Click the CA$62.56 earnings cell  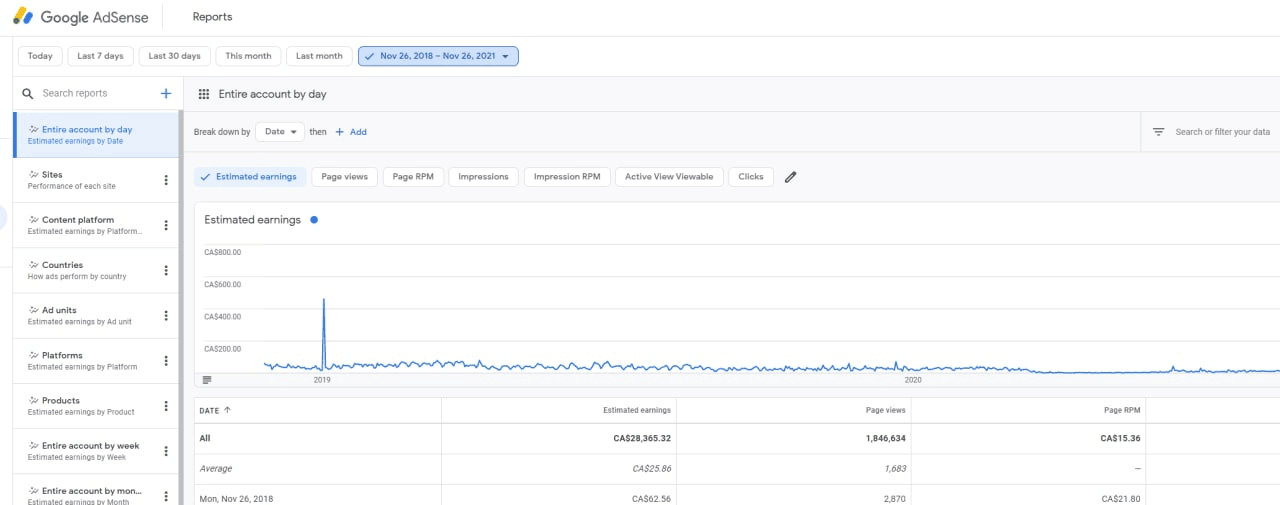pos(651,498)
